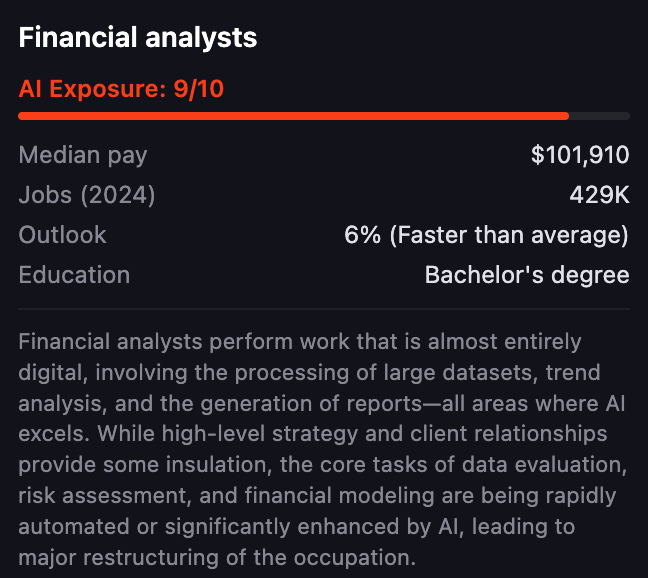This screenshot has height=578, width=648.
Task: Select the "Bachelor's degree" education value
Action: coord(527,275)
